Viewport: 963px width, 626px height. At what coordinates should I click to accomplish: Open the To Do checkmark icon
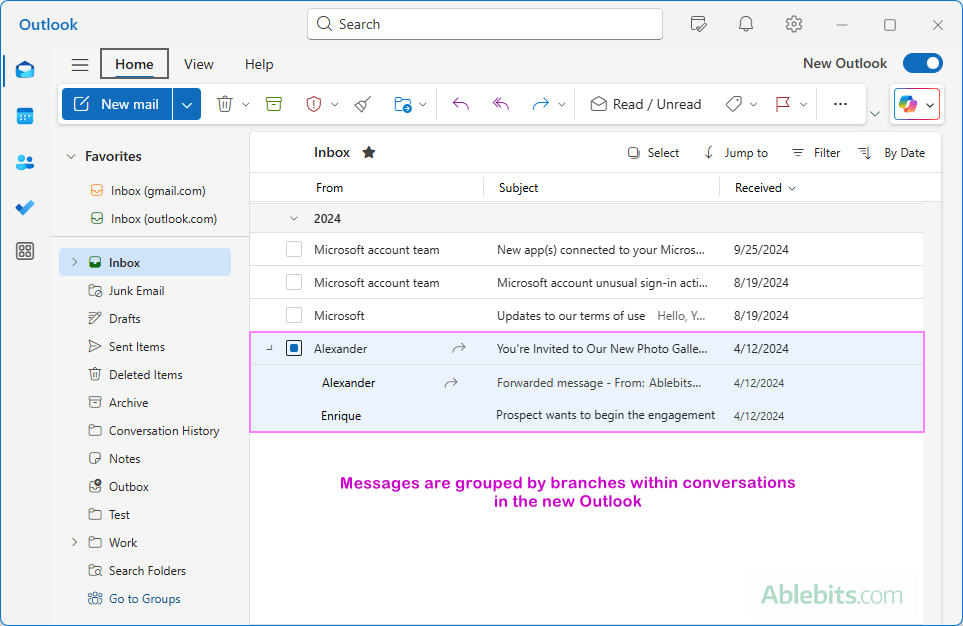coord(25,208)
